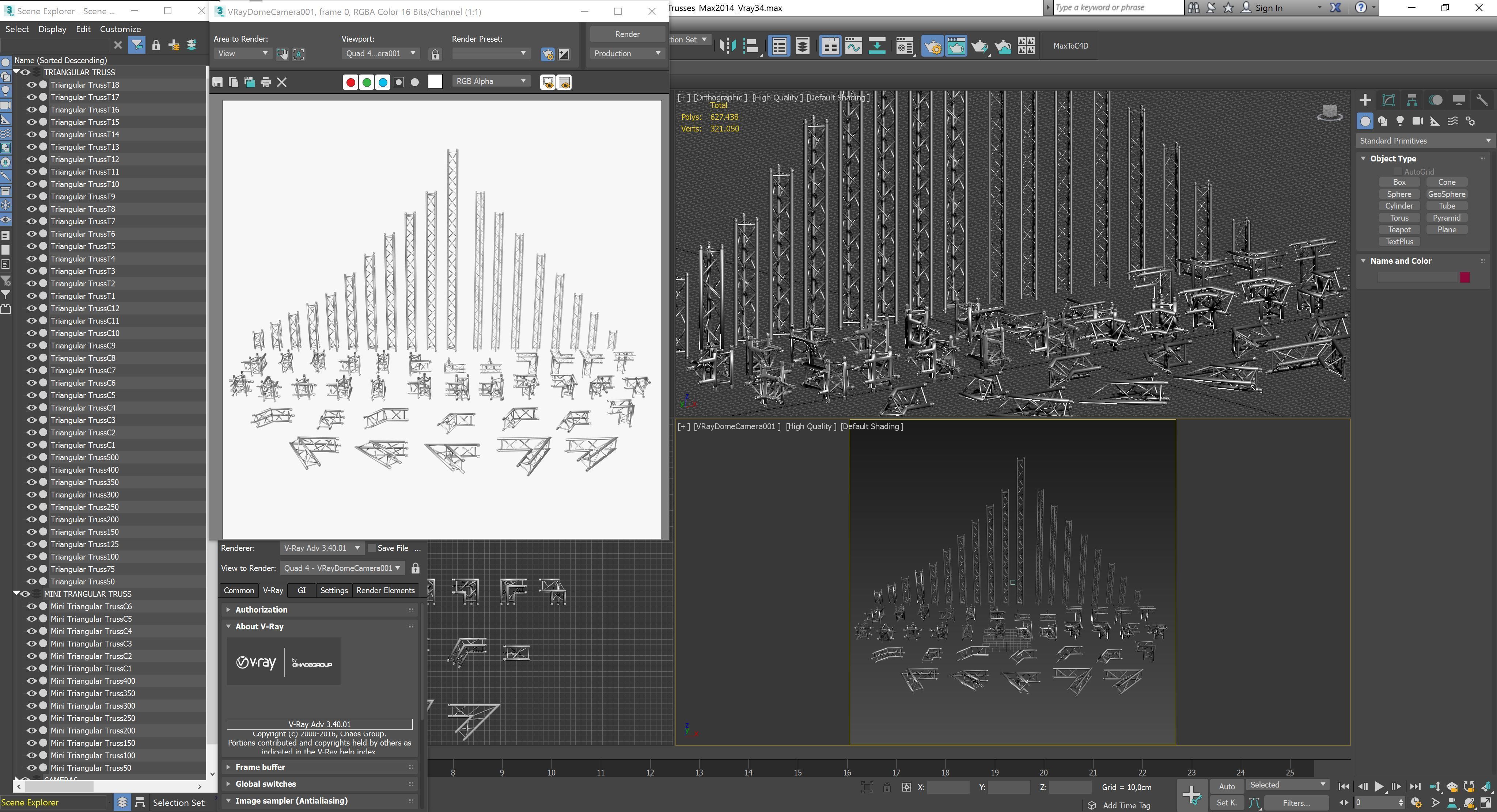This screenshot has height=812, width=1497.
Task: Enable the red channel display
Action: point(350,83)
